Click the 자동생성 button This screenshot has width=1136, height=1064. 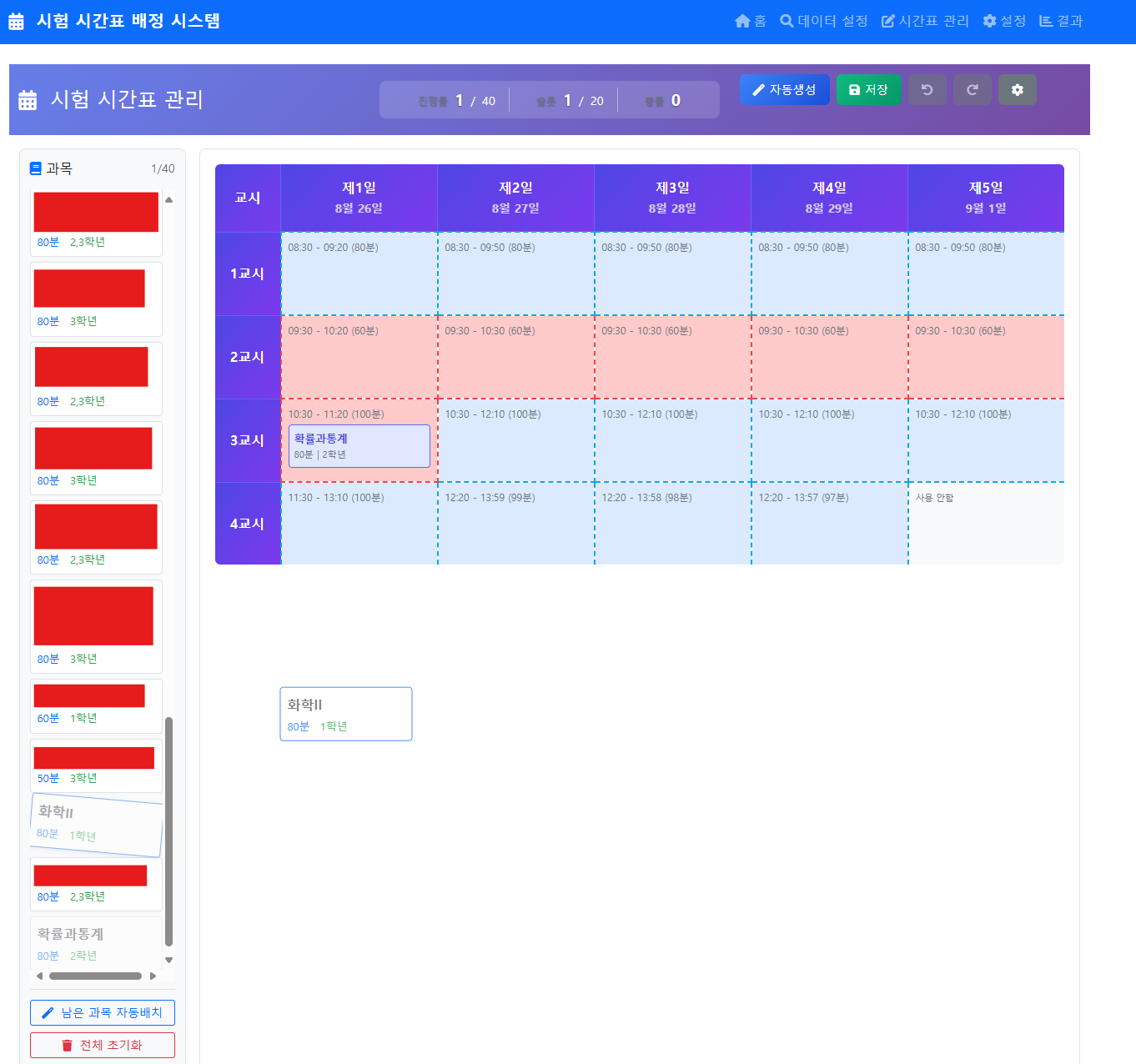click(x=784, y=89)
